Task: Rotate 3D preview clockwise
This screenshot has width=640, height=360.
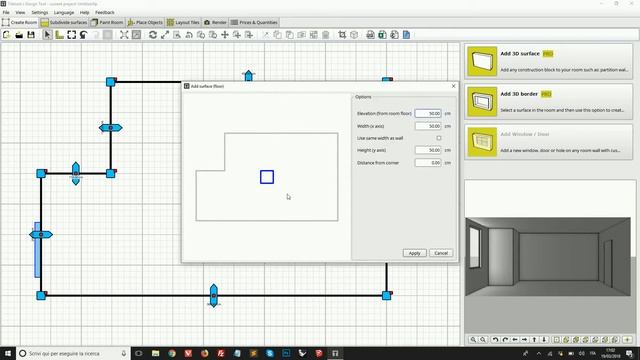Action: pyautogui.click(x=505, y=340)
